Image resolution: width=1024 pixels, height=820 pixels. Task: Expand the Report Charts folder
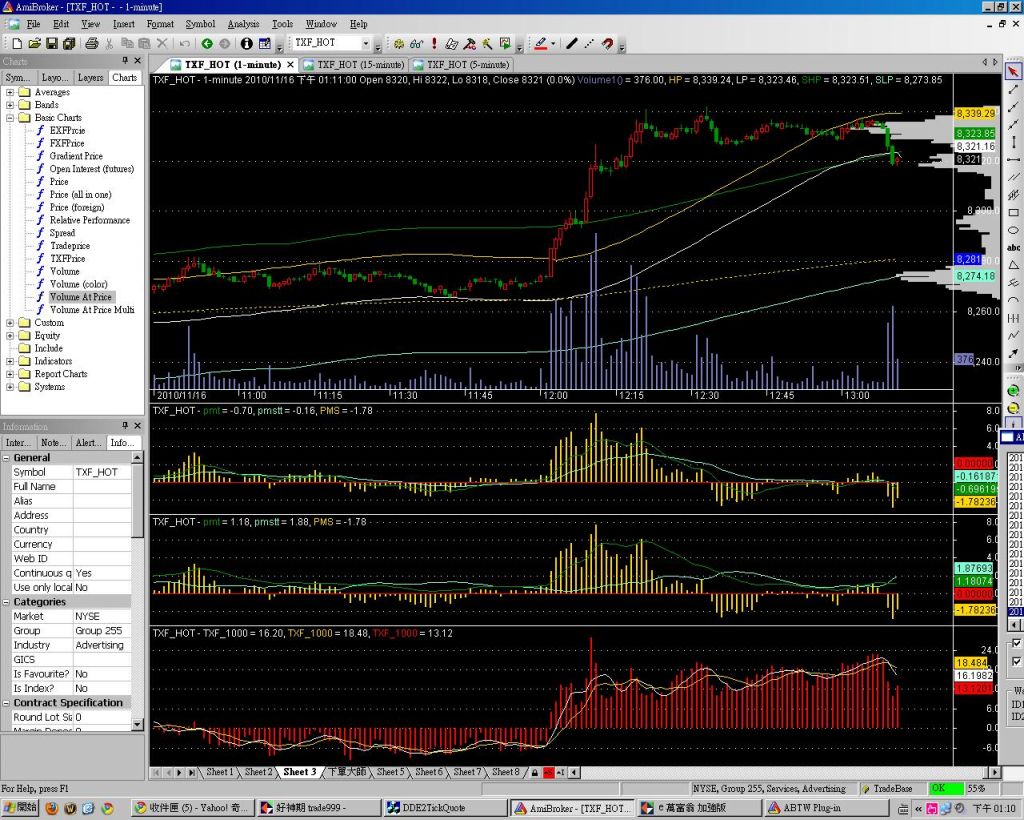(10, 374)
